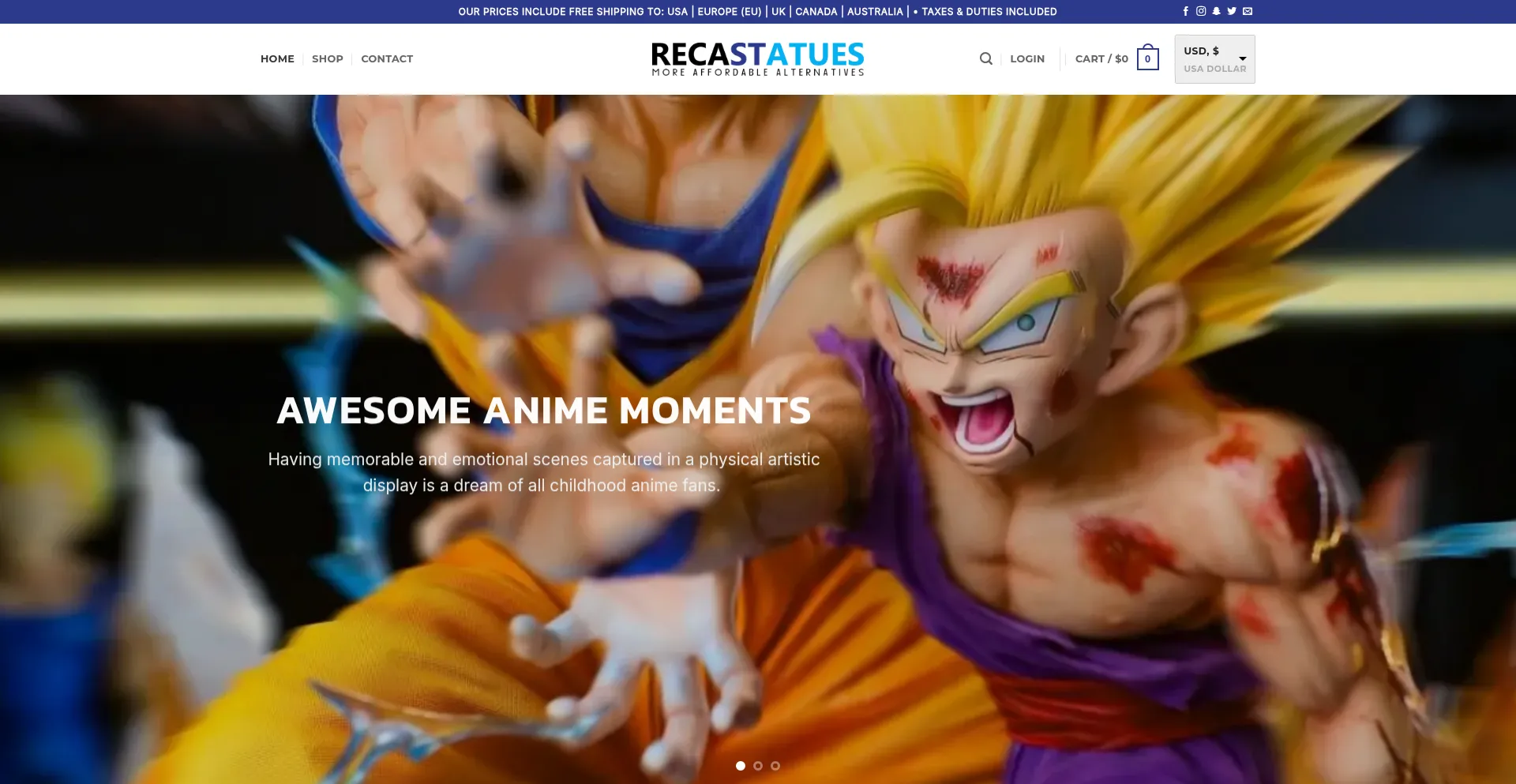Open the CART / $0 link
Image resolution: width=1516 pixels, height=784 pixels.
(x=1101, y=58)
